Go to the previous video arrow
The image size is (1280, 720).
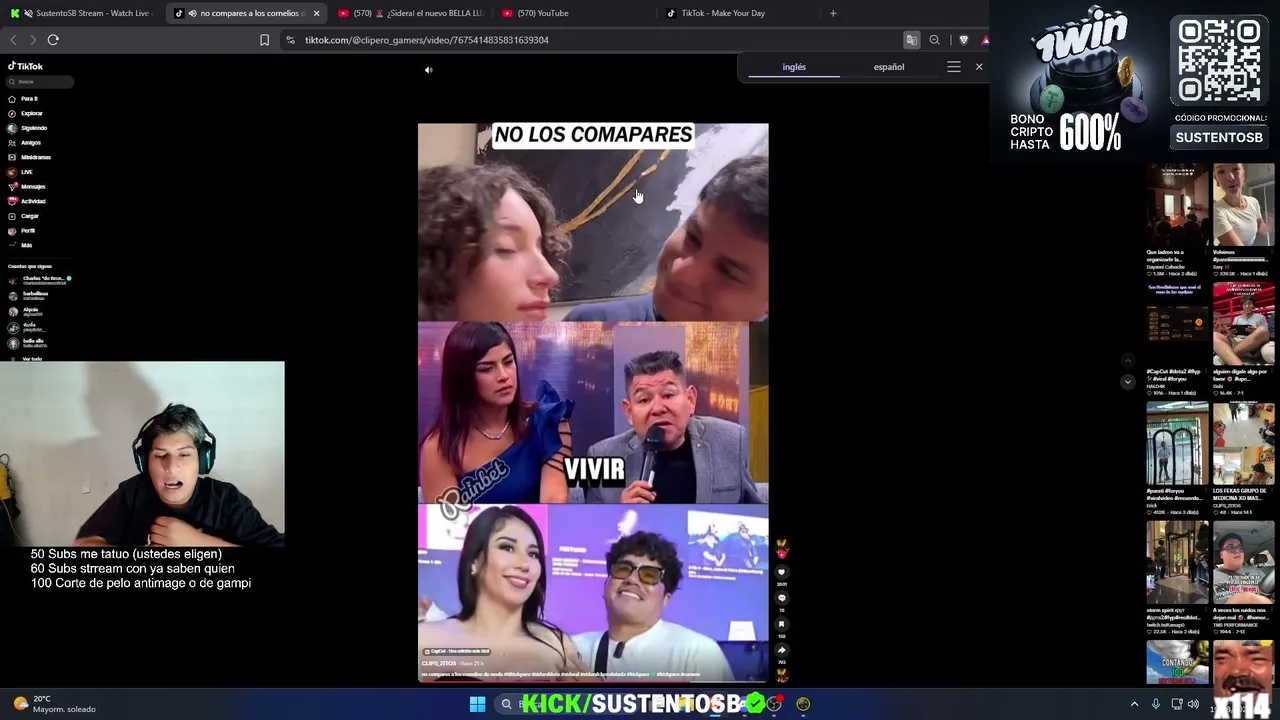click(1128, 361)
